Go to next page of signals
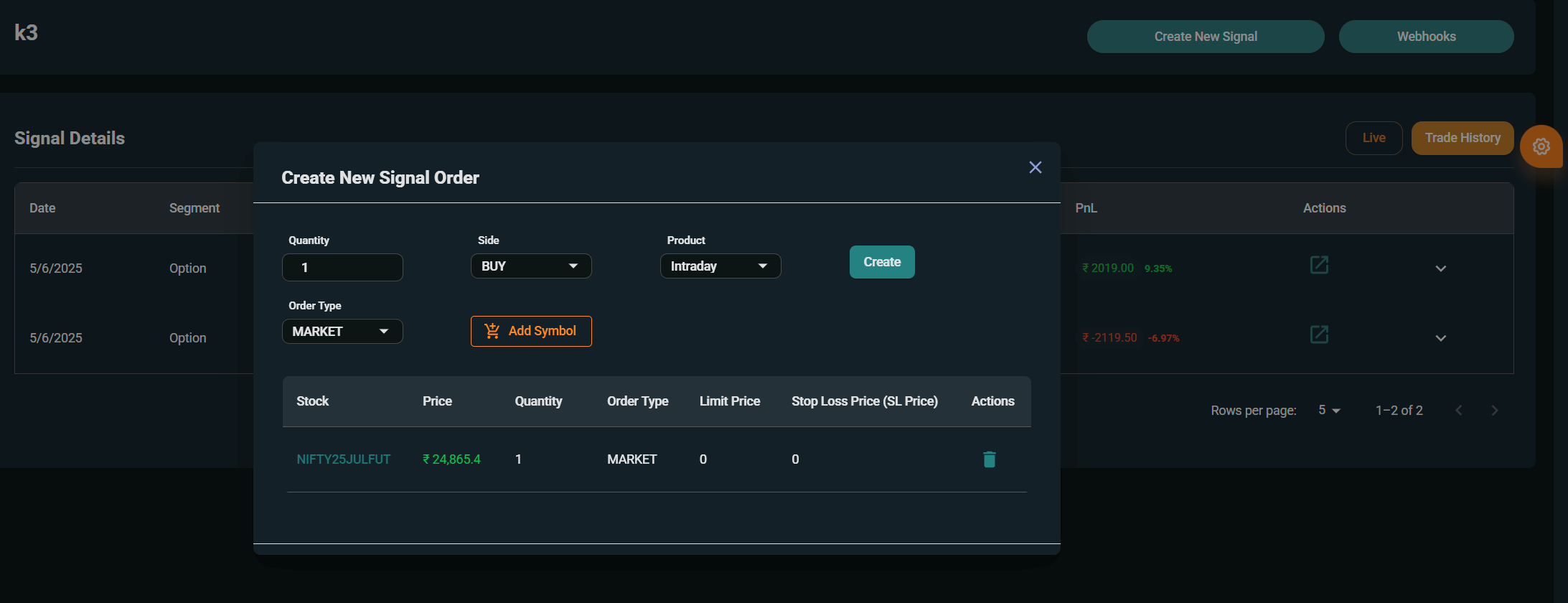Screen dimensions: 1568x603 (1495, 411)
